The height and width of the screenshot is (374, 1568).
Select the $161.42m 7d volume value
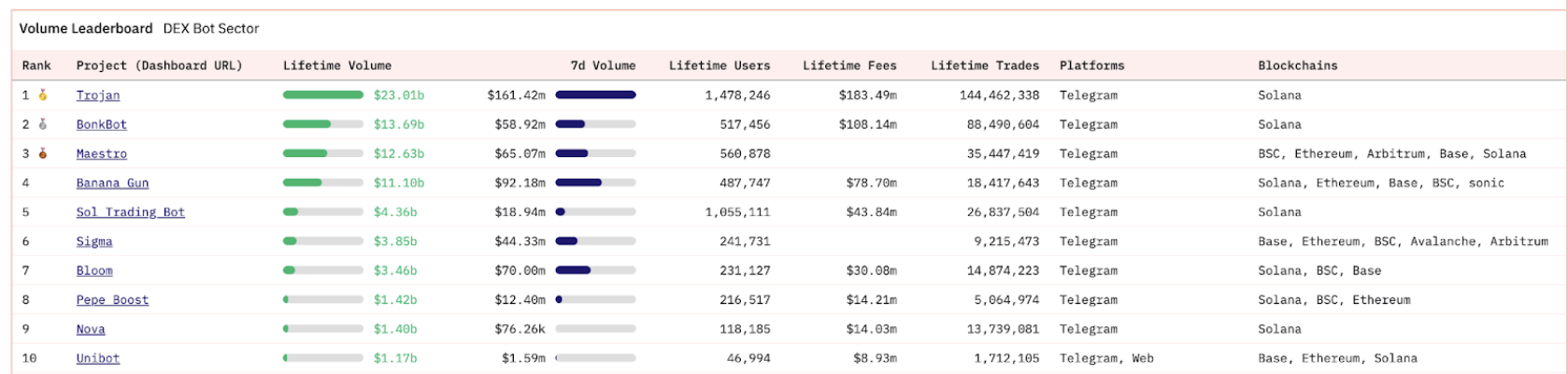517,95
